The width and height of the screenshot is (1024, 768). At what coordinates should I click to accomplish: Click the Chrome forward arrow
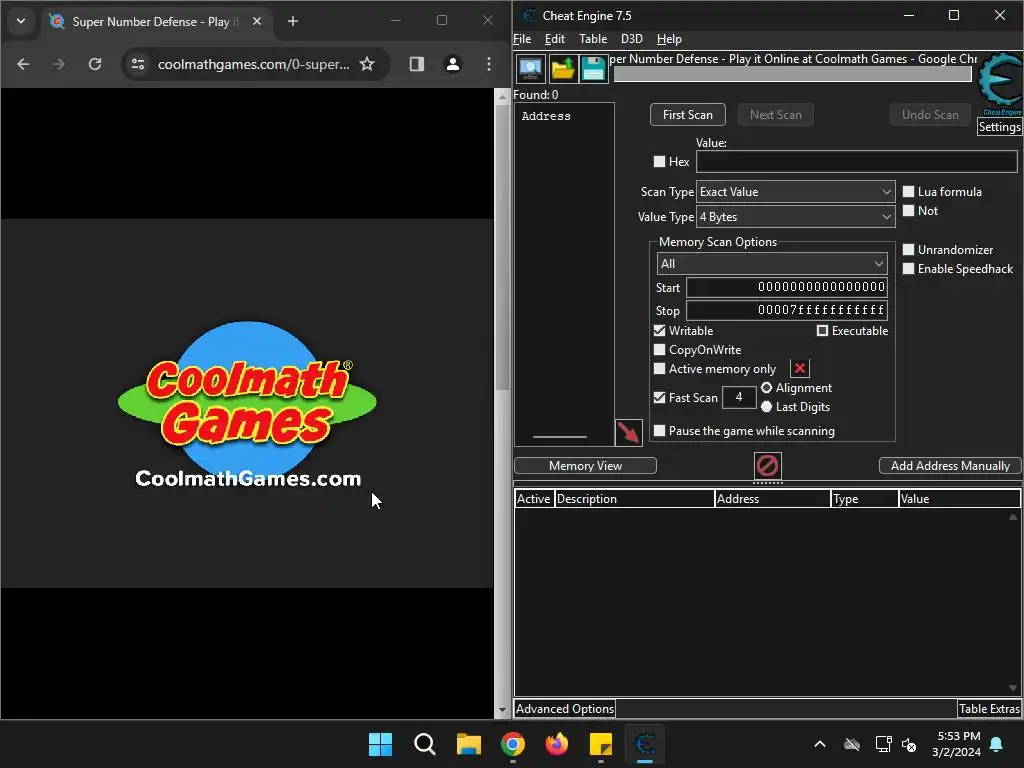tap(59, 64)
